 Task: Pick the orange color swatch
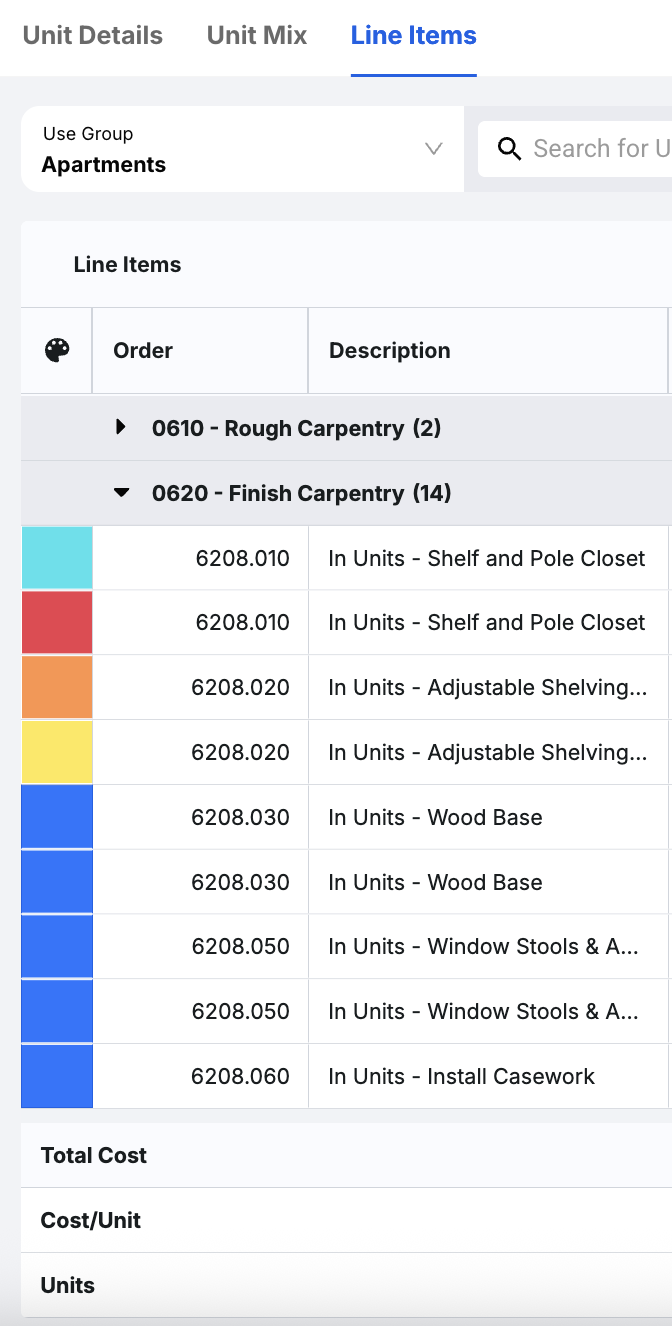point(57,687)
